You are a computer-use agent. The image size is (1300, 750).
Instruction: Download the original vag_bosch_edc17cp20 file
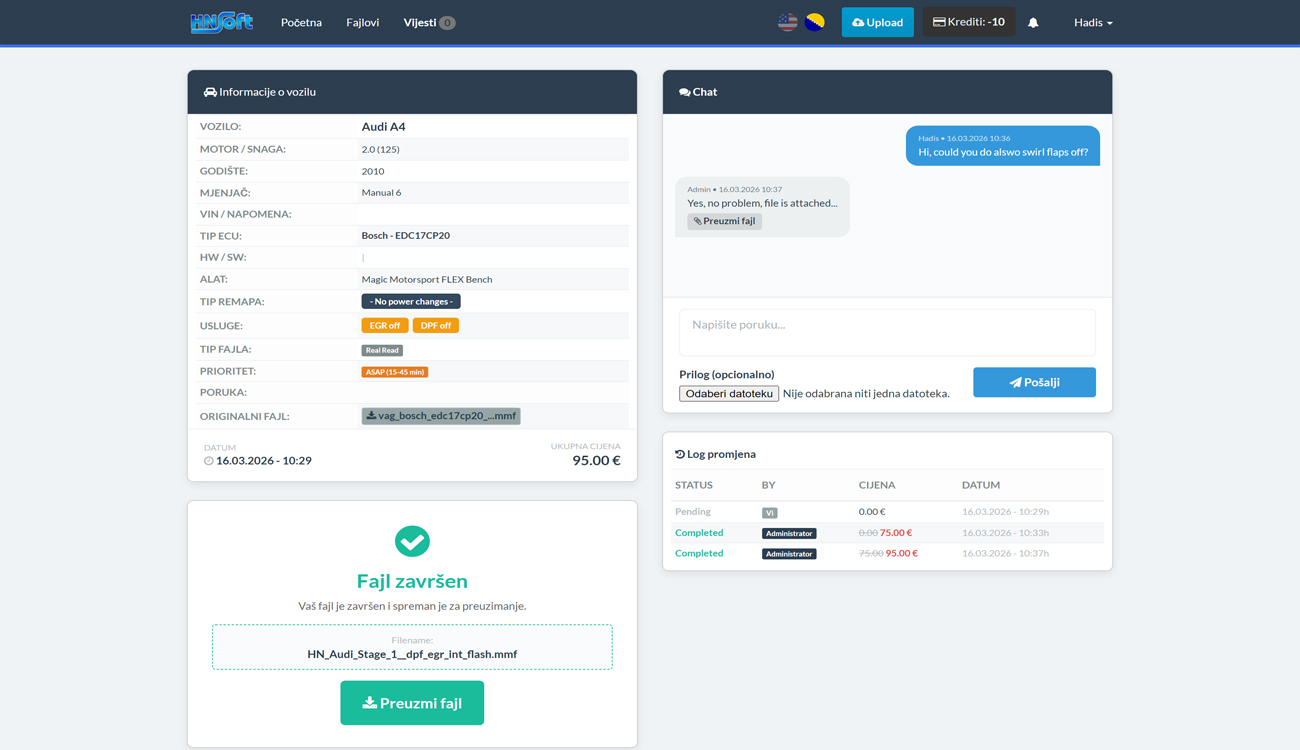pos(440,416)
